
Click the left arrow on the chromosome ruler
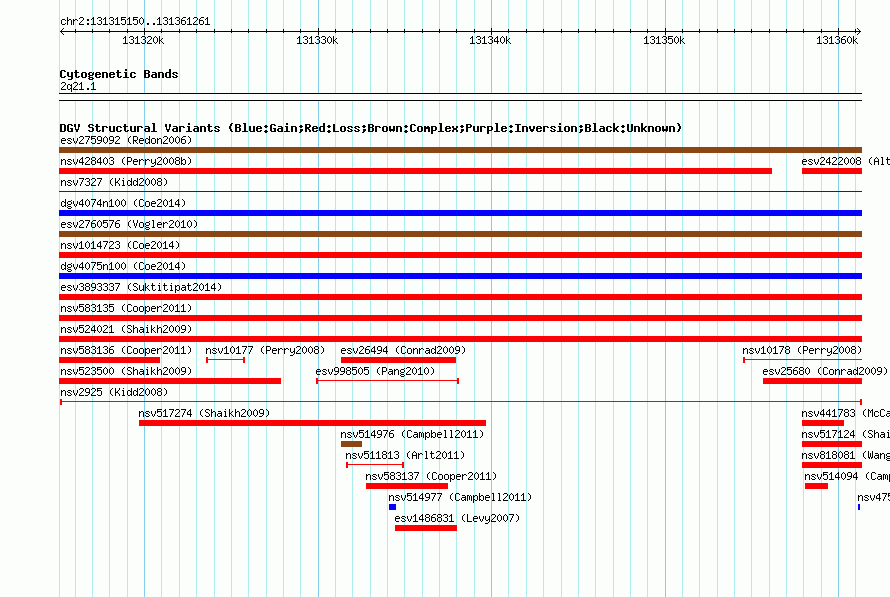click(x=62, y=31)
